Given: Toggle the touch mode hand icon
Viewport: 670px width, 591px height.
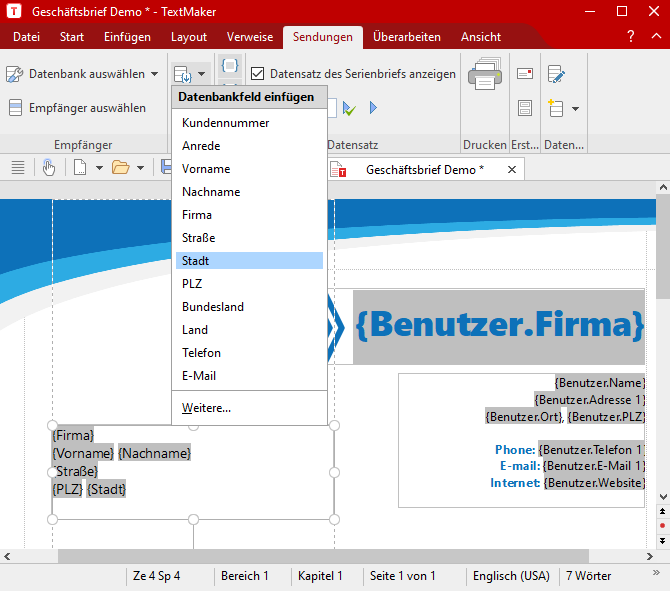Looking at the screenshot, I should [49, 168].
